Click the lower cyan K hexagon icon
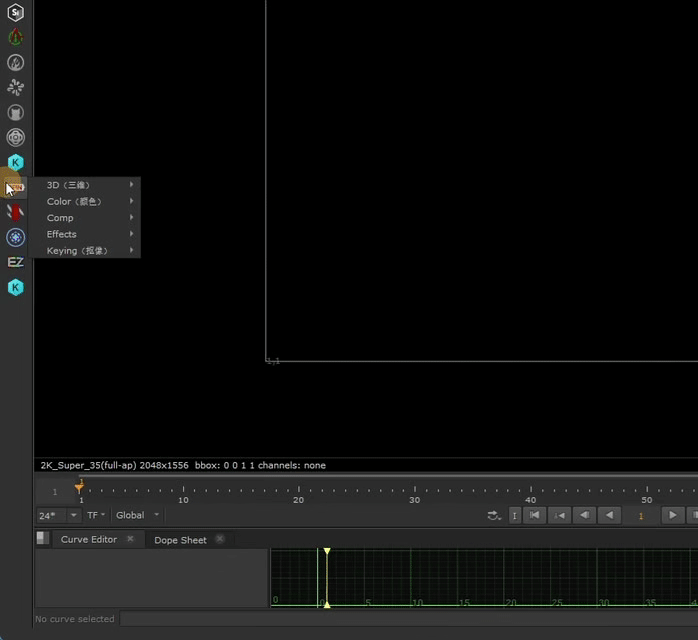This screenshot has height=640, width=698. click(16, 288)
